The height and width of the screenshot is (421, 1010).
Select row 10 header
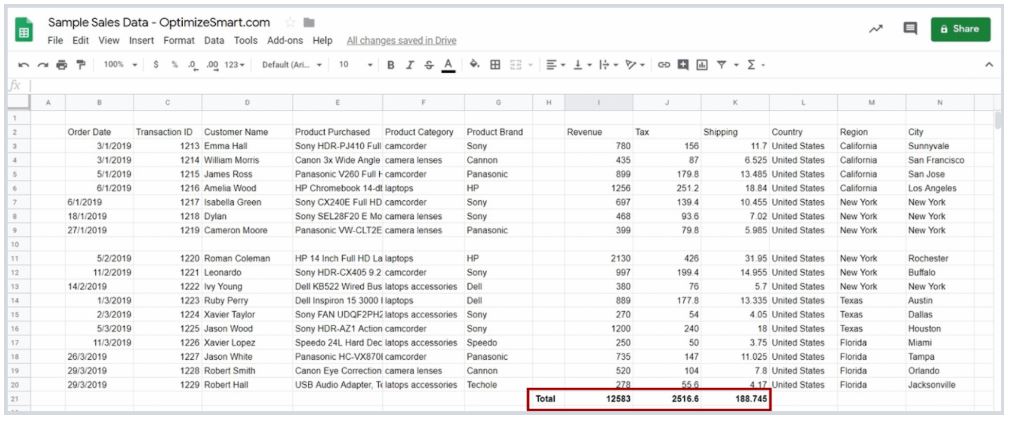coord(19,244)
